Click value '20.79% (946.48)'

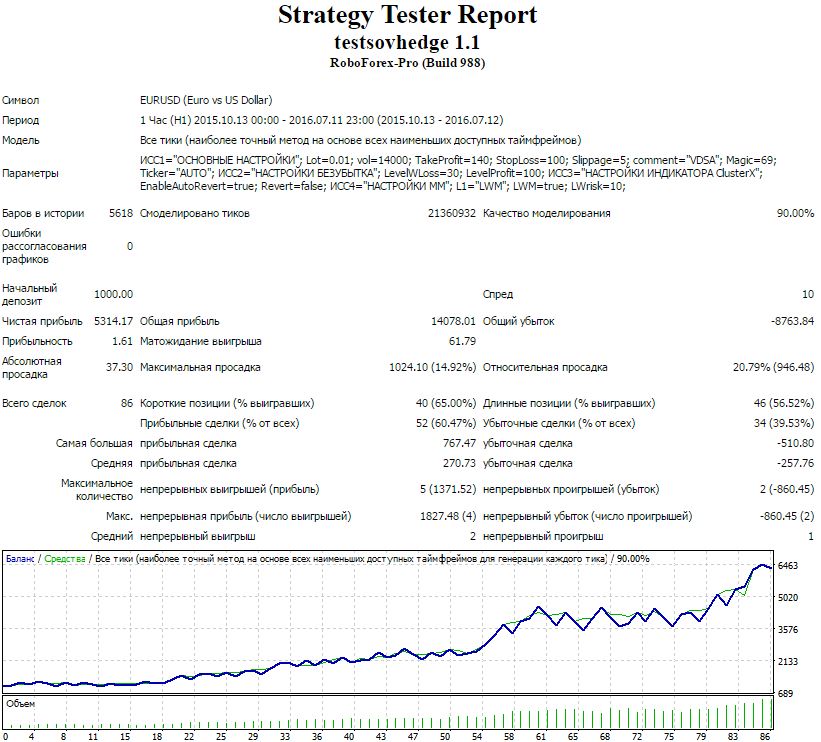pos(773,368)
